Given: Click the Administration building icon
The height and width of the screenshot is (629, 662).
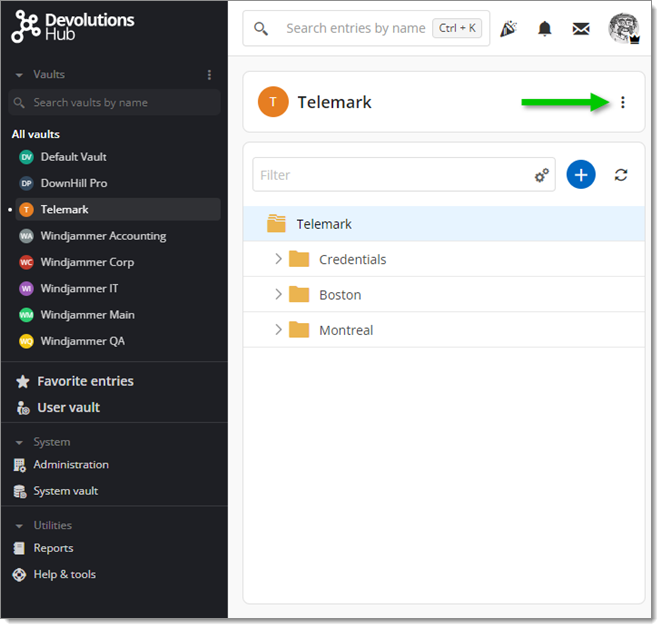Looking at the screenshot, I should point(19,465).
